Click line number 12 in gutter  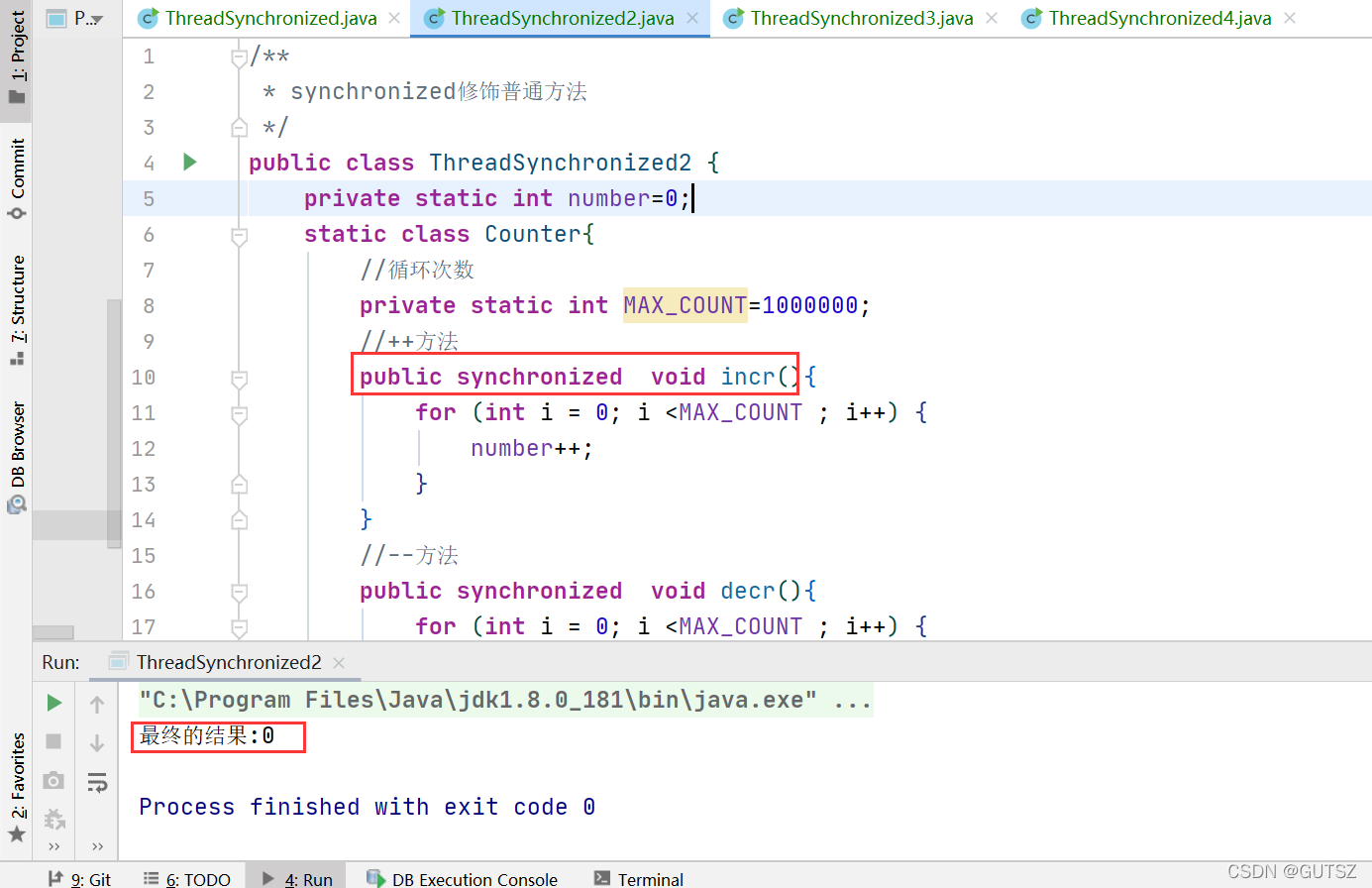click(x=144, y=448)
